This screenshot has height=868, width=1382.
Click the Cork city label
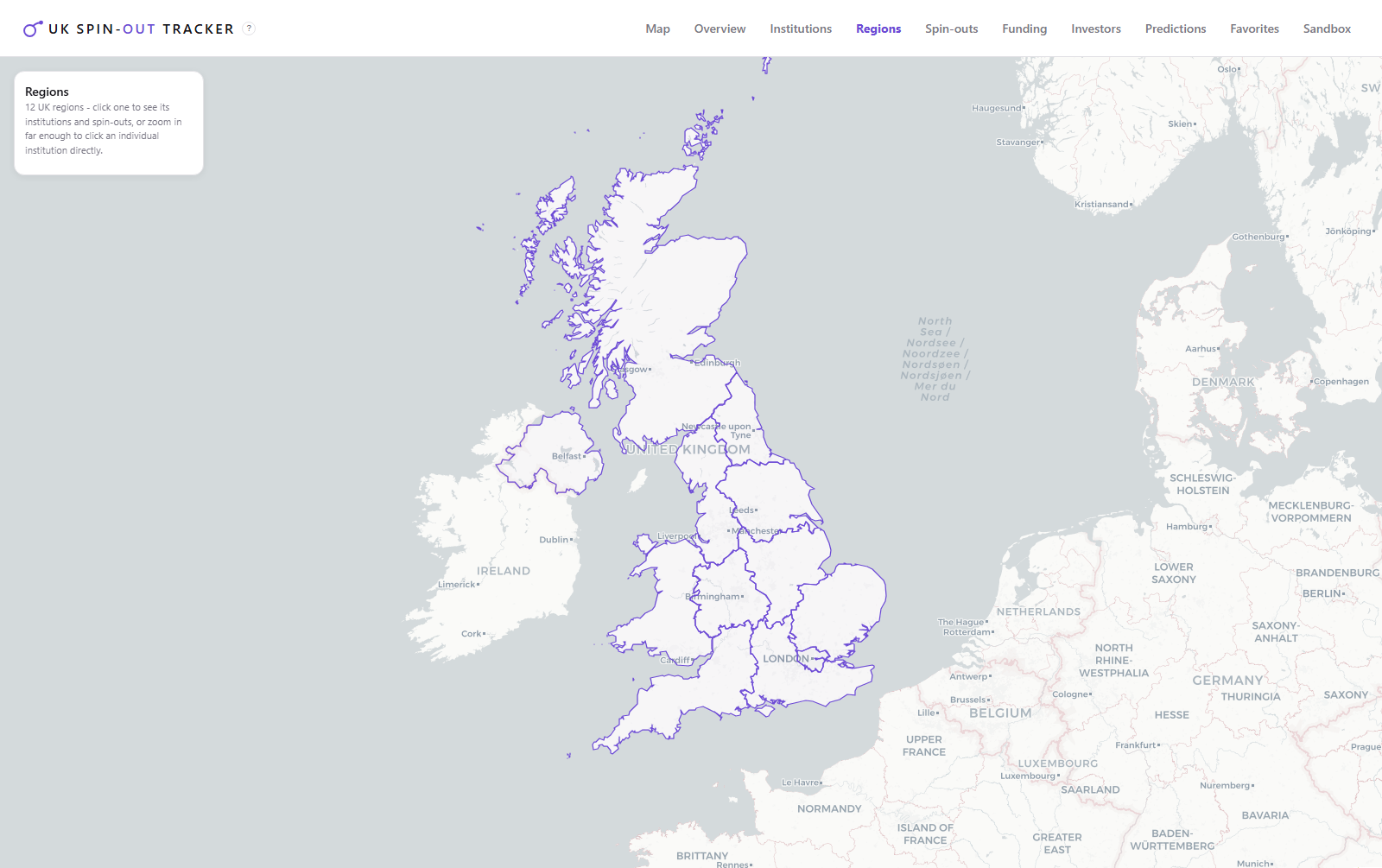point(472,633)
